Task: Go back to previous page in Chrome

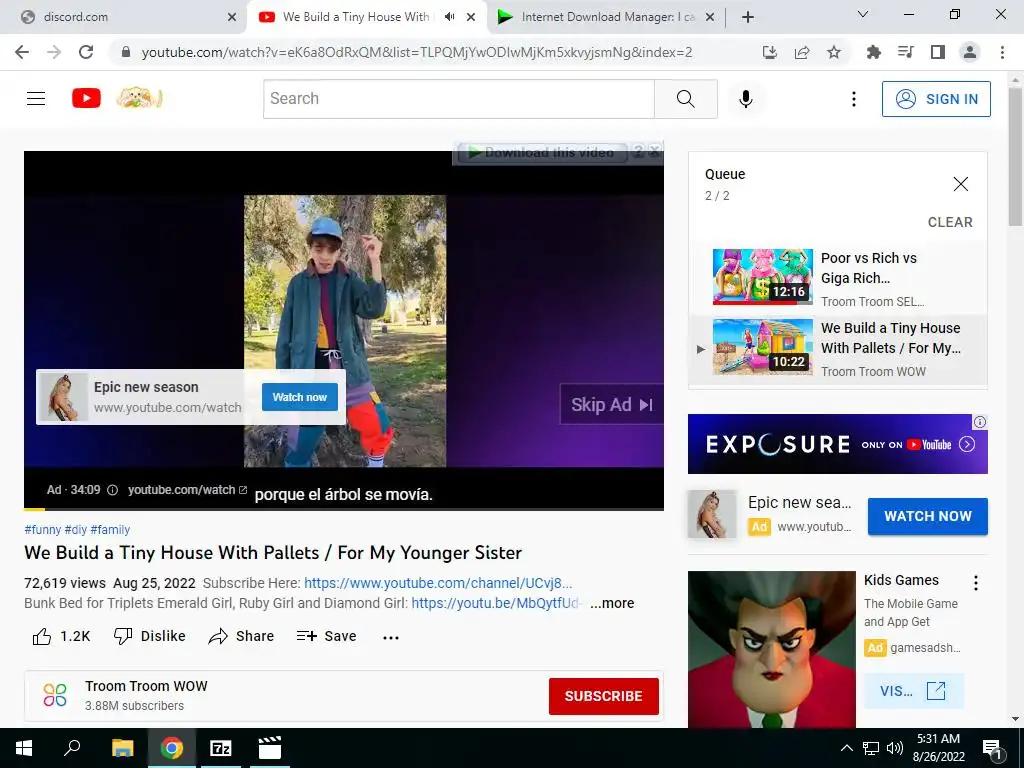Action: (22, 52)
